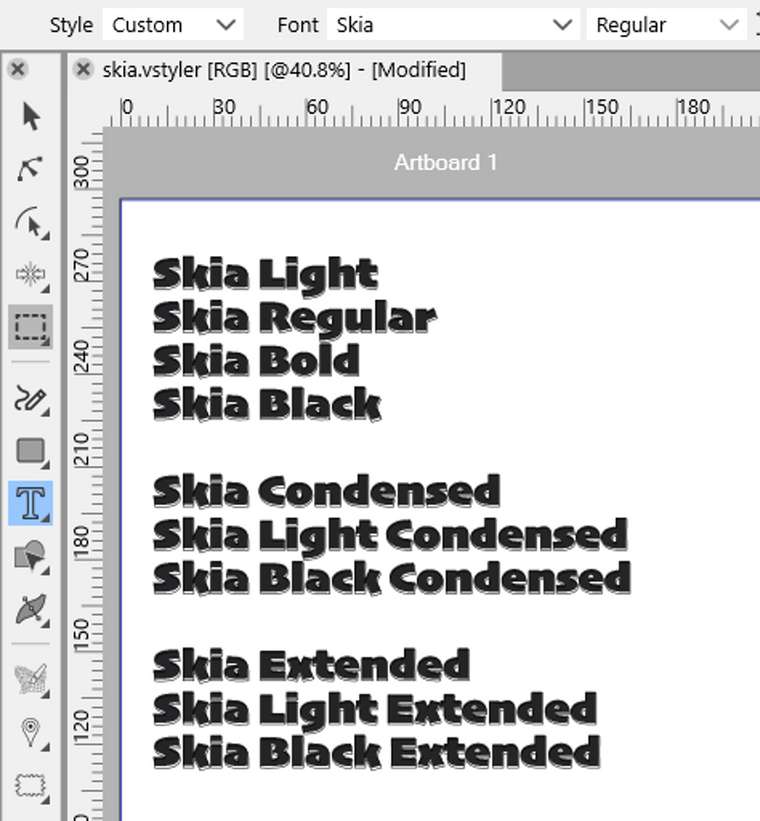Choose the shape builder tool
Image resolution: width=760 pixels, height=821 pixels.
[31, 556]
